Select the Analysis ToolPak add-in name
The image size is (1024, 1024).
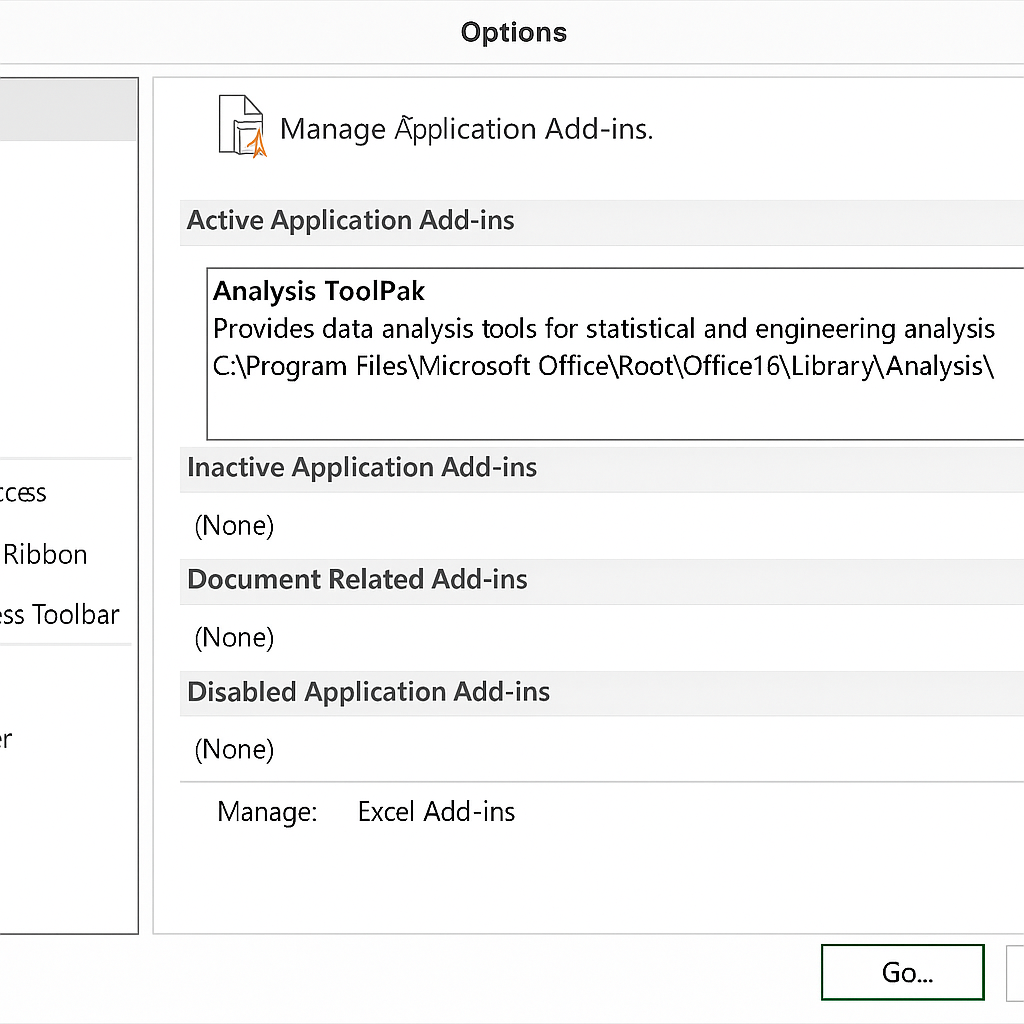tap(319, 292)
